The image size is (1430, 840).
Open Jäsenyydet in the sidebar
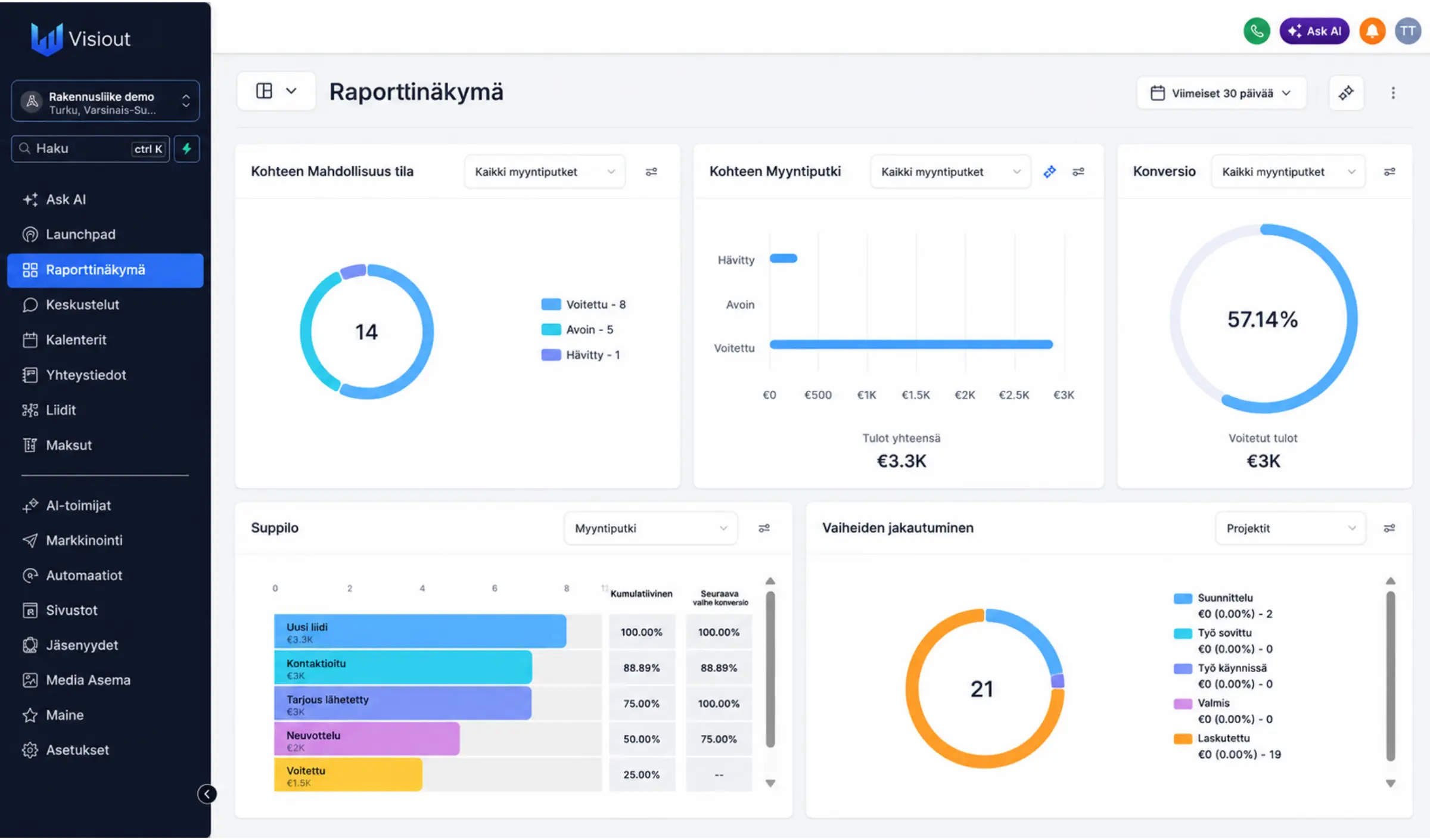click(105, 646)
